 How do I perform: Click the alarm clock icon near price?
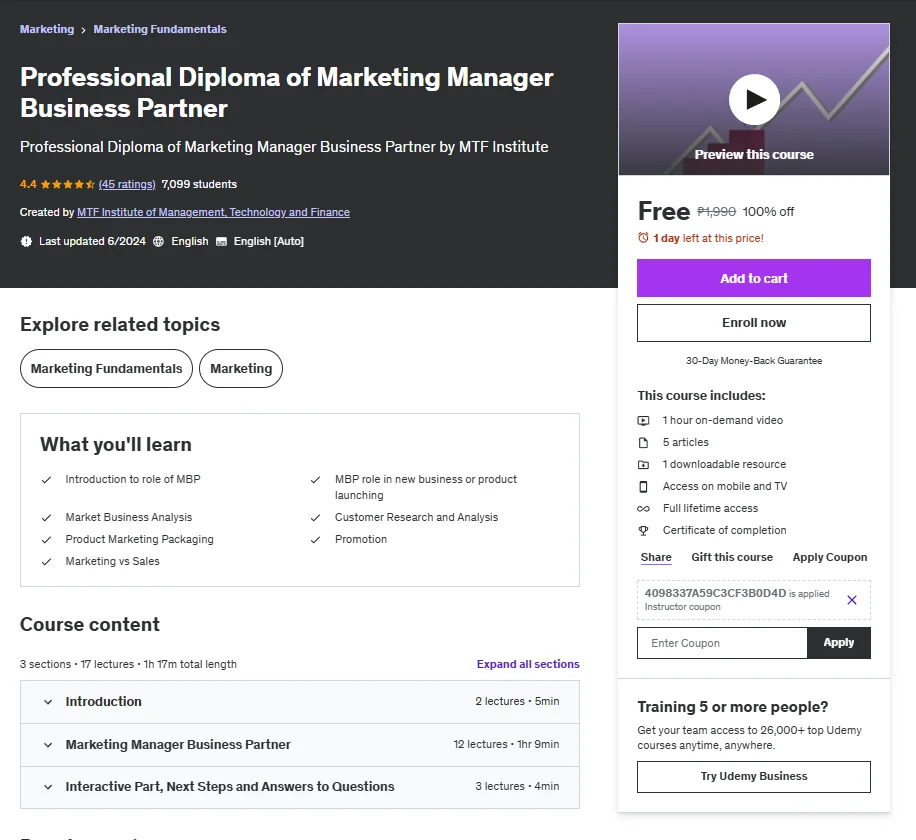pyautogui.click(x=643, y=238)
